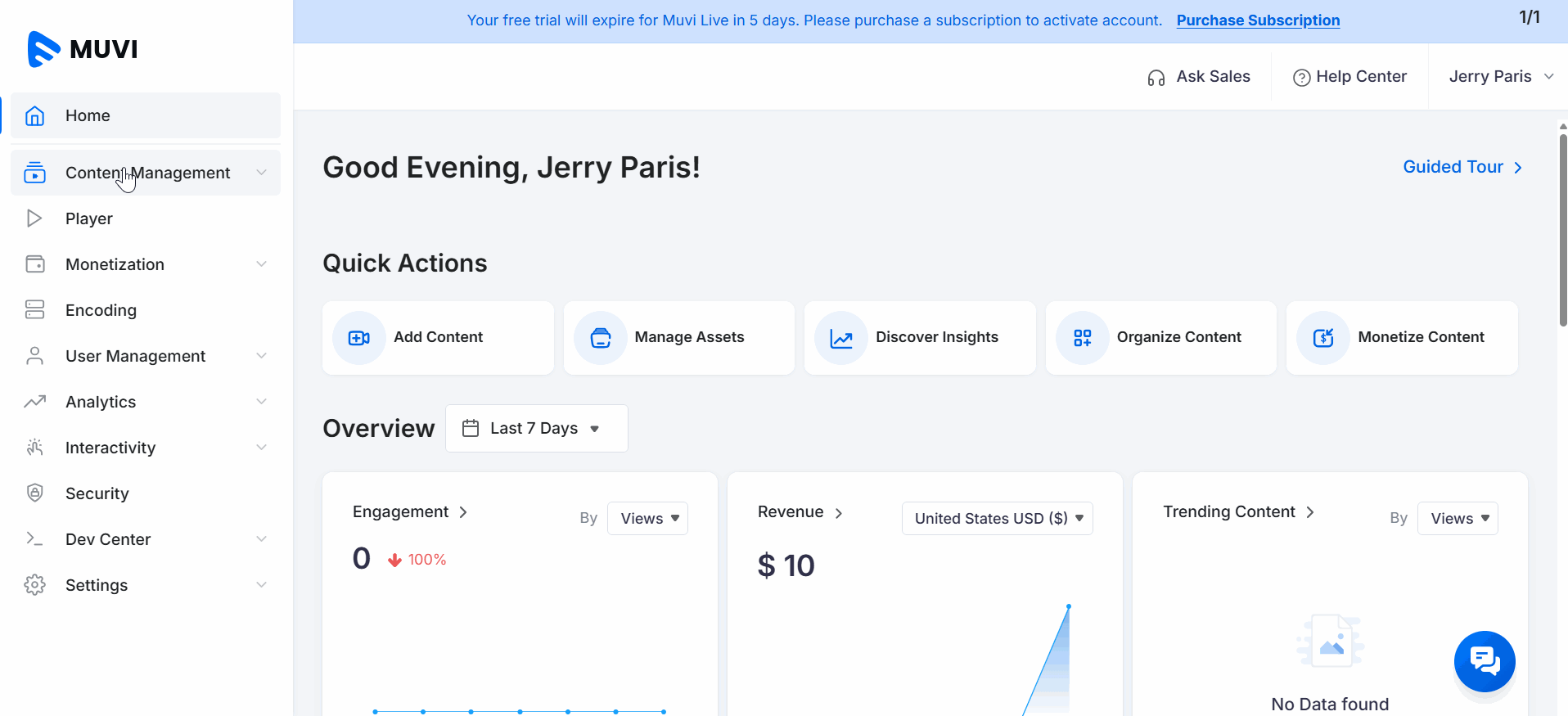This screenshot has width=1568, height=716.
Task: Click the Purchase Subscription link
Action: click(x=1258, y=20)
